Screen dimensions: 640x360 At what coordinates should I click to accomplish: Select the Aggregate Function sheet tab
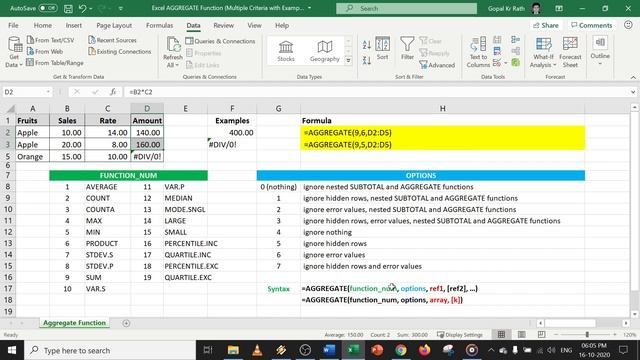click(x=74, y=323)
